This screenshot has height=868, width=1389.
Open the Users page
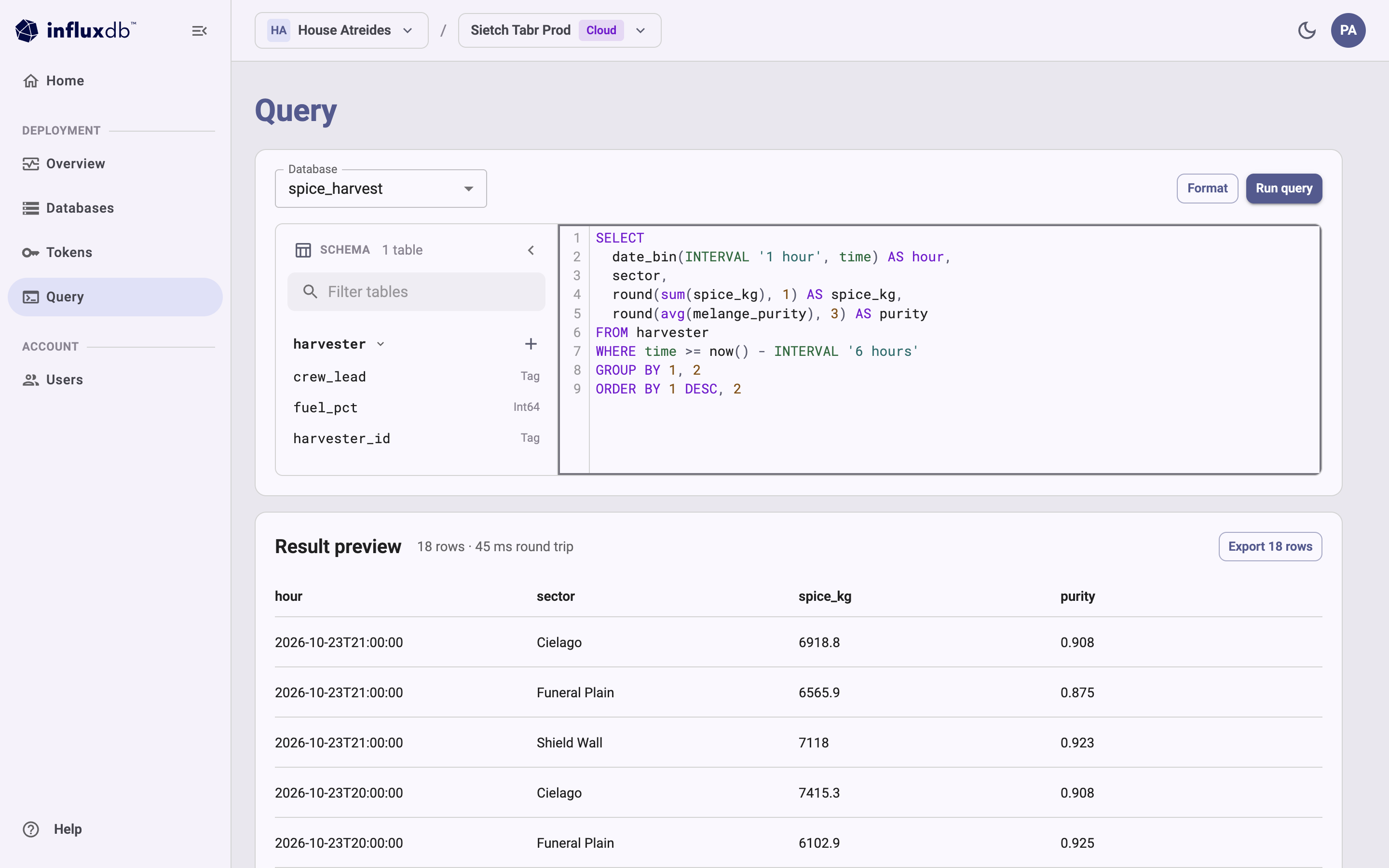115,380
